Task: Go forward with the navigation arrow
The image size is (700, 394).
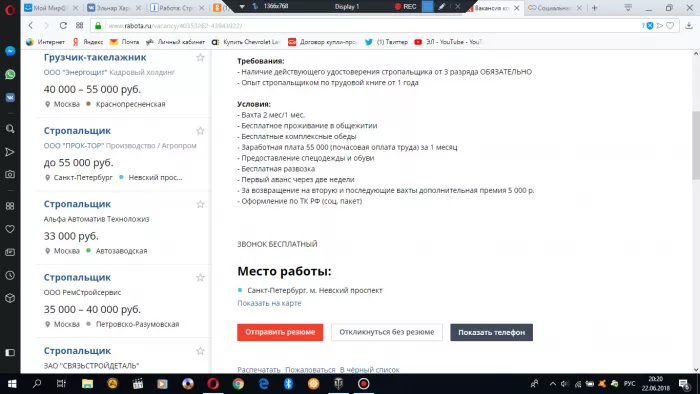Action: point(46,25)
